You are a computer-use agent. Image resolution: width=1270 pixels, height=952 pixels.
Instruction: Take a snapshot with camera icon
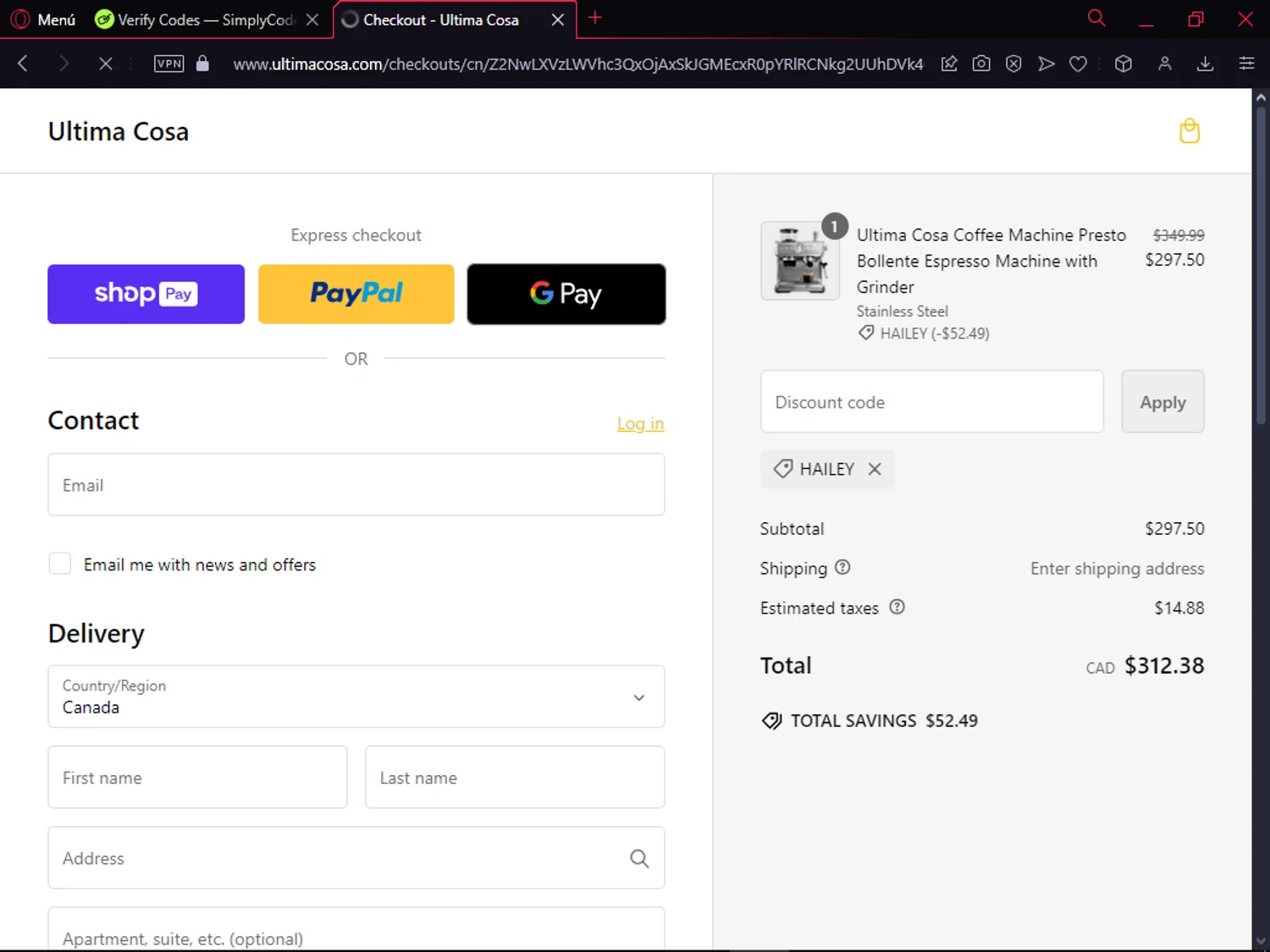pyautogui.click(x=981, y=63)
